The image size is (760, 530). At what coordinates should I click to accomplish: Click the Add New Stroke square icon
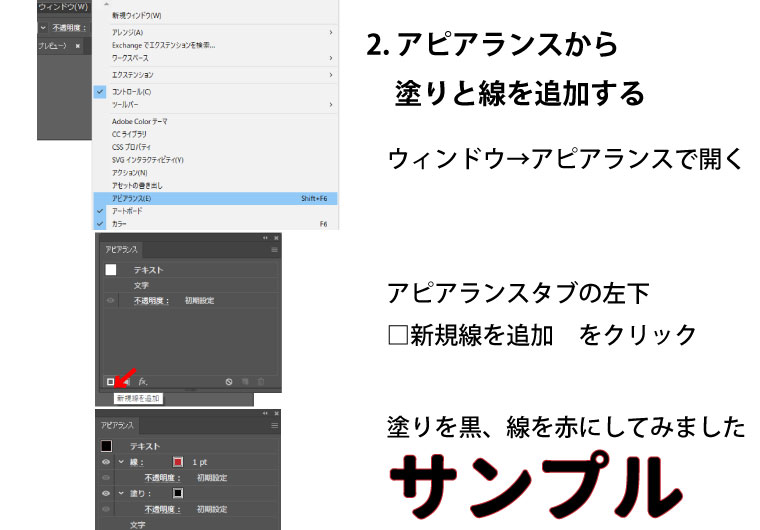coord(110,381)
